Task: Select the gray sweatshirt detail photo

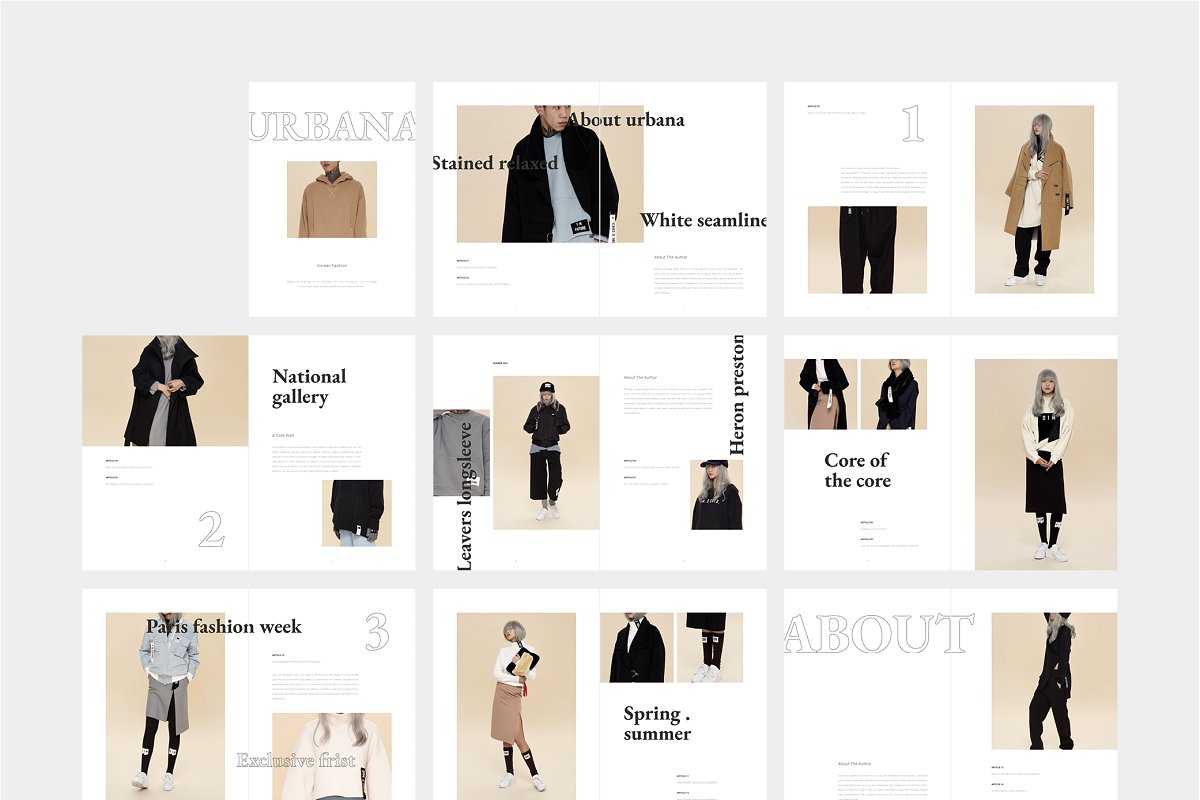Action: pos(461,452)
